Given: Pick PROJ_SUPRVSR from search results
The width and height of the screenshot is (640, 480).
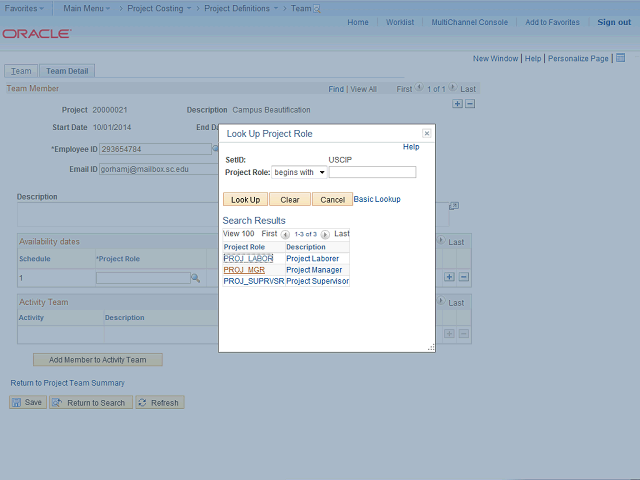Looking at the screenshot, I should coord(254,281).
